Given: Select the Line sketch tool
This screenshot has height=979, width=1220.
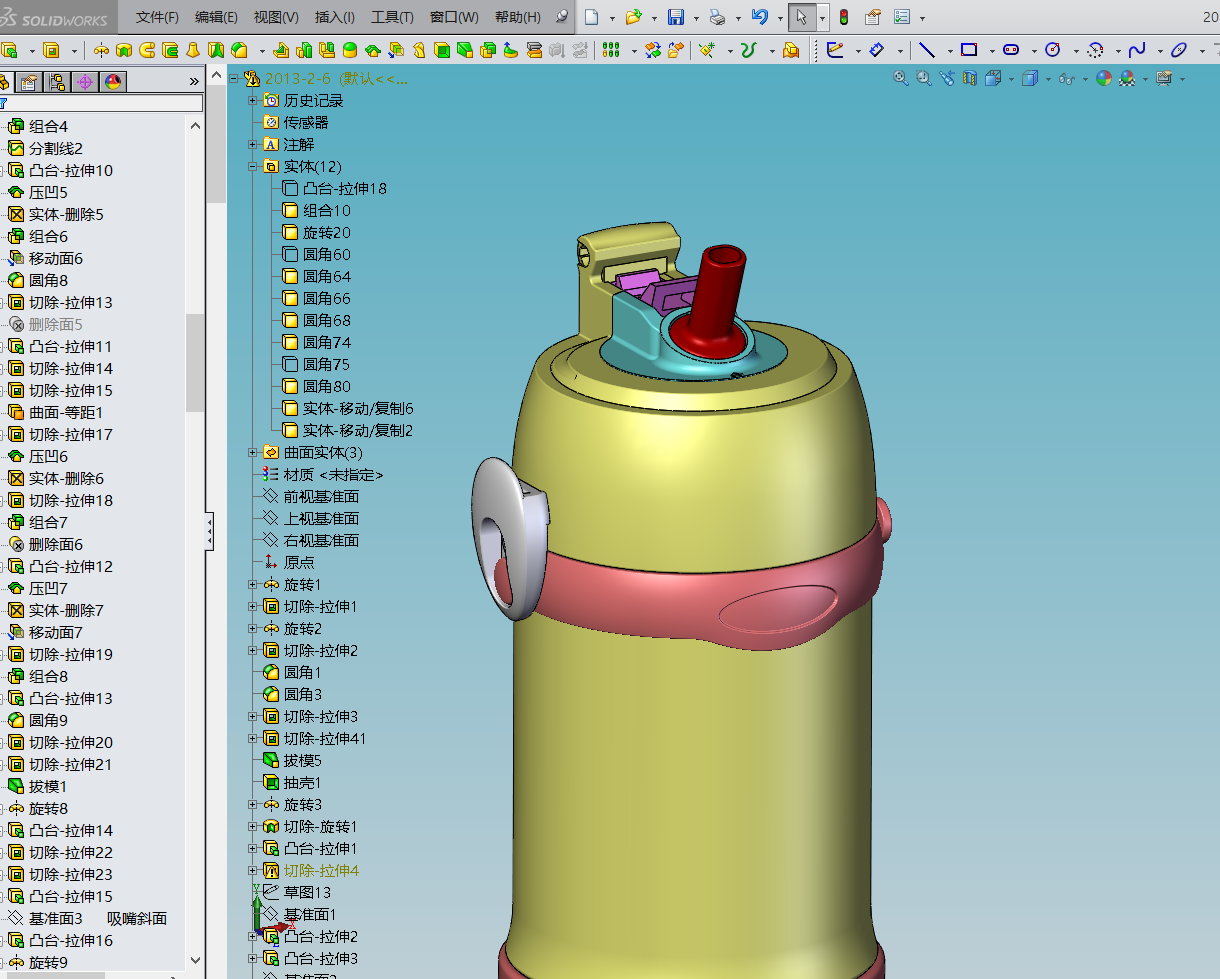Looking at the screenshot, I should [x=927, y=50].
